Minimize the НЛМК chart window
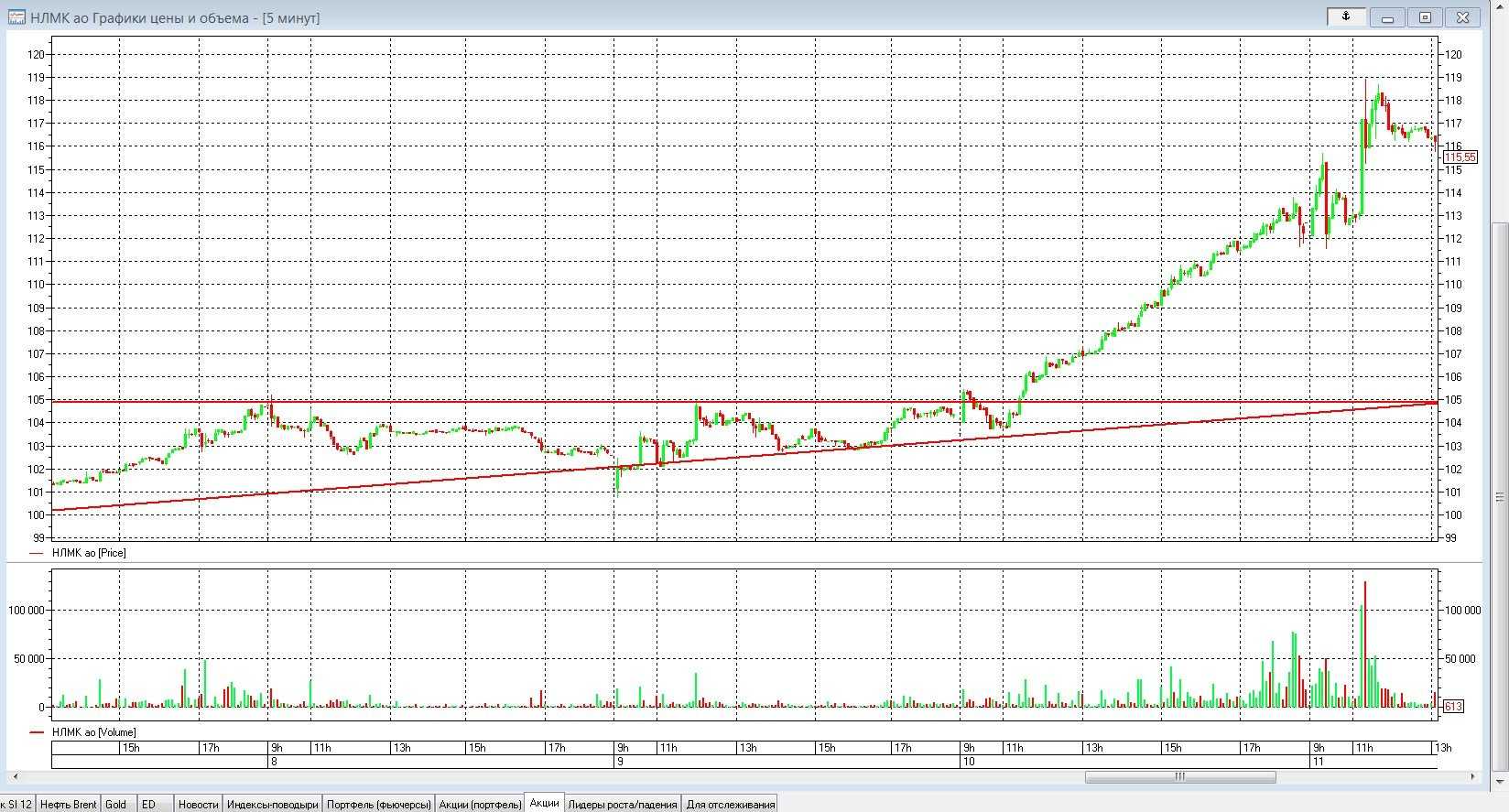The image size is (1509, 812). click(x=1387, y=17)
